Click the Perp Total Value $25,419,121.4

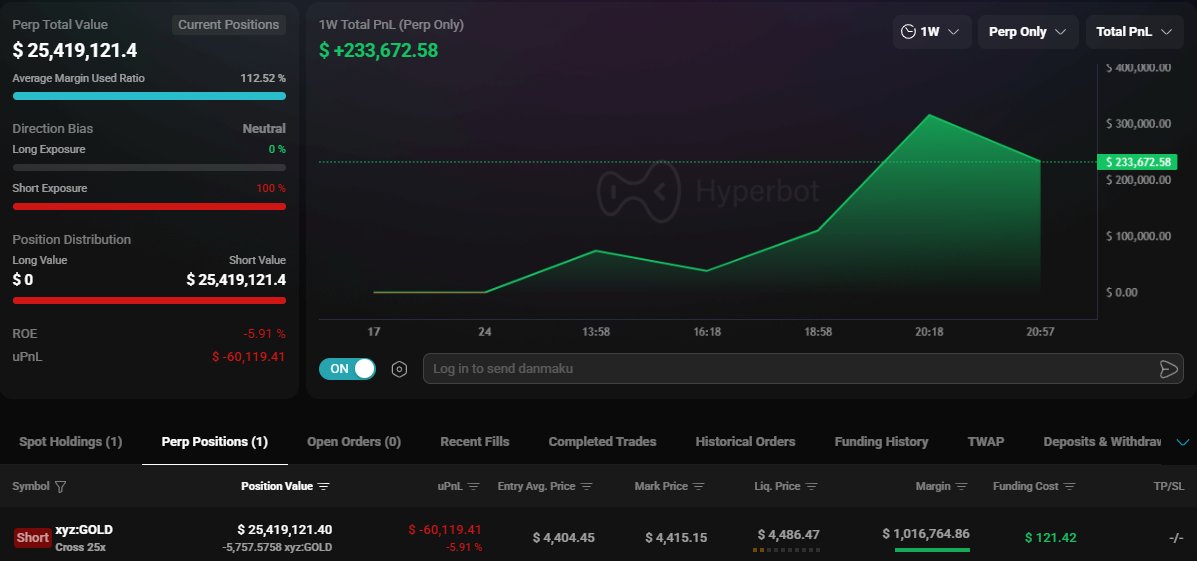click(75, 51)
